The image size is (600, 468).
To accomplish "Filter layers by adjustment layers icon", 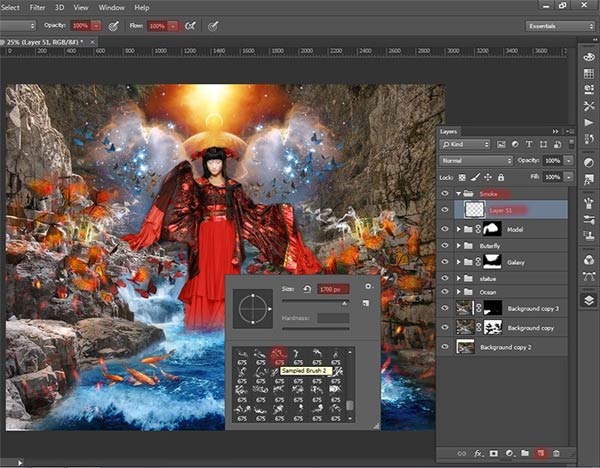I will 515,144.
